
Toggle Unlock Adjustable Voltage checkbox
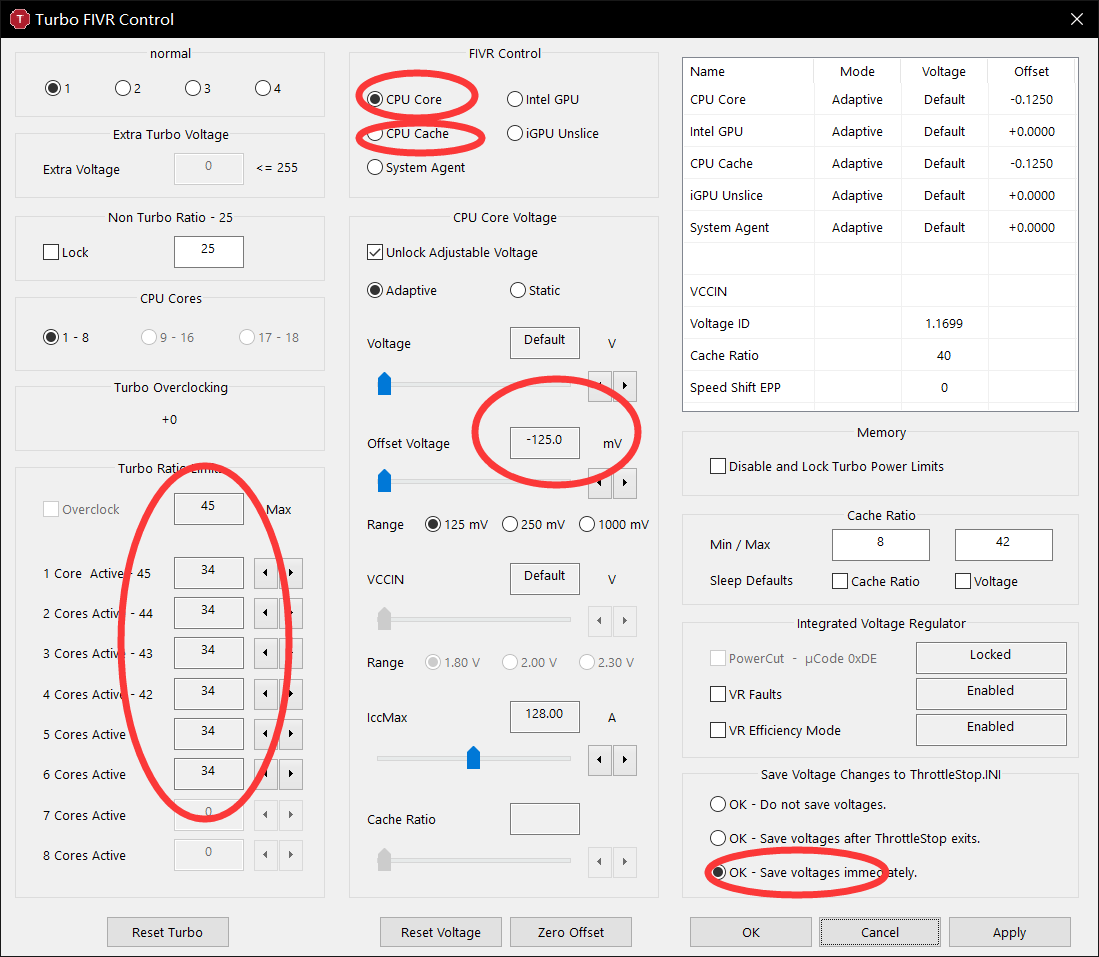453,252
